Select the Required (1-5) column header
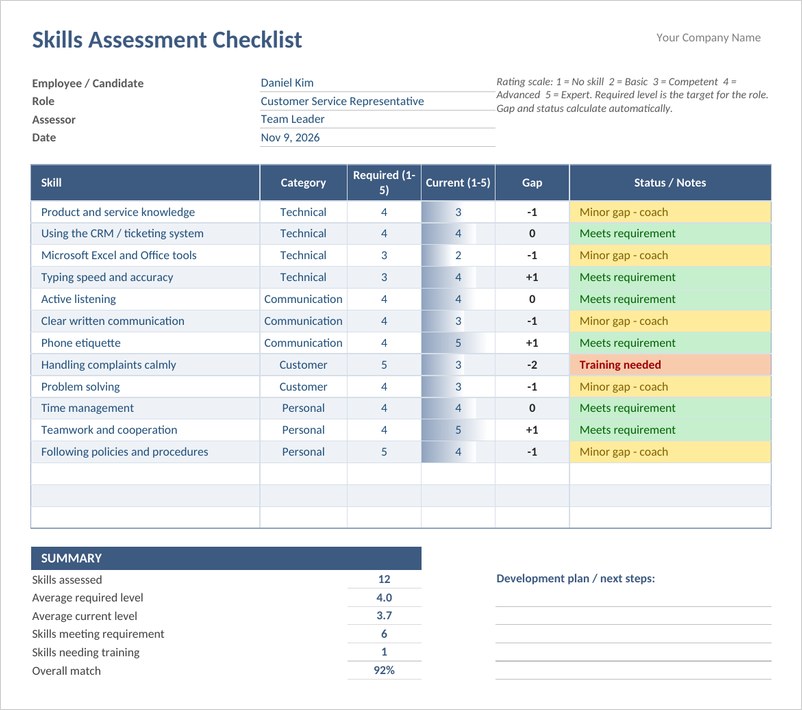802x710 pixels. click(x=384, y=183)
